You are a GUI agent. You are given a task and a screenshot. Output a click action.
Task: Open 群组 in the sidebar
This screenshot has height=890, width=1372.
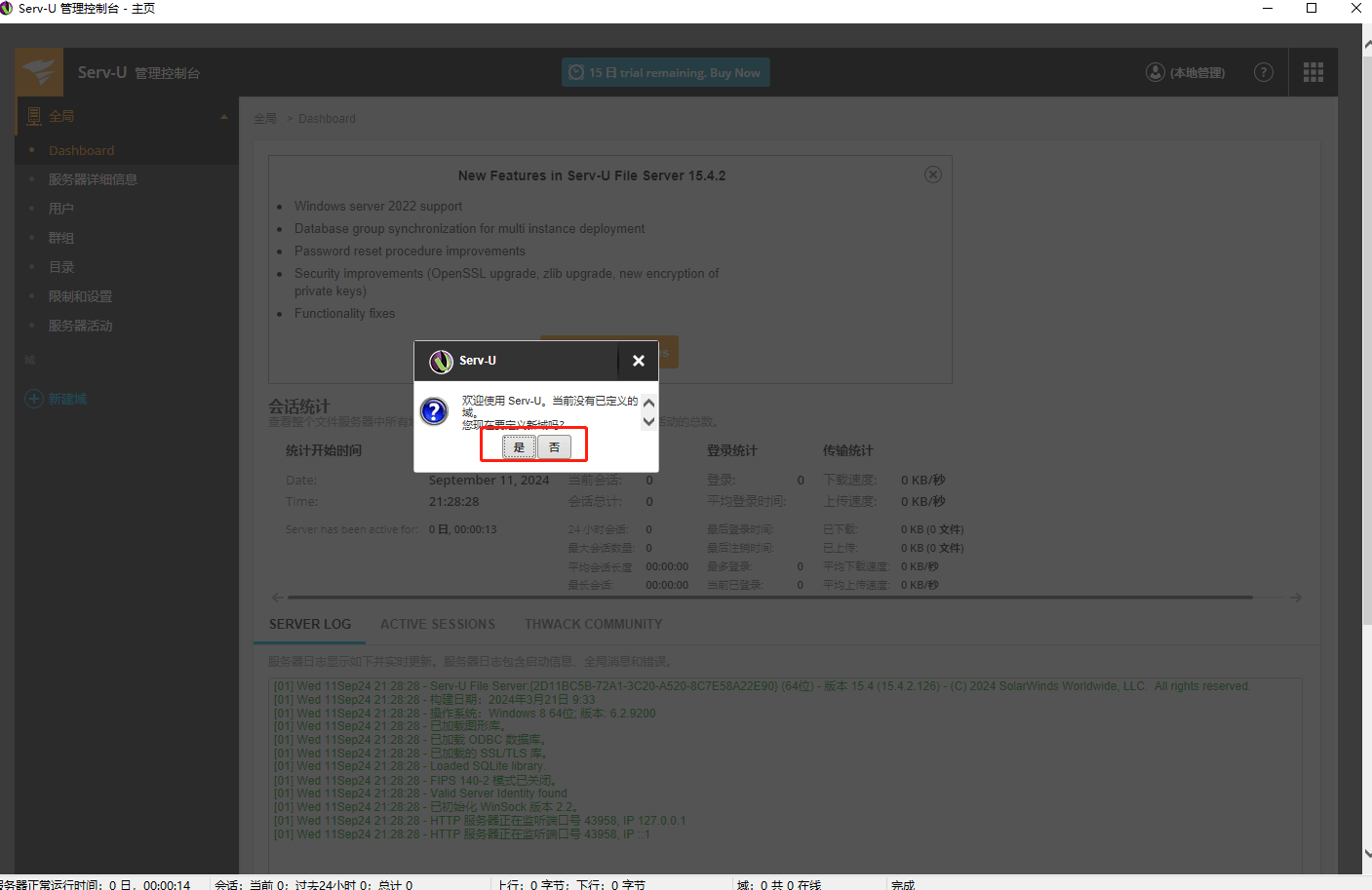(60, 238)
